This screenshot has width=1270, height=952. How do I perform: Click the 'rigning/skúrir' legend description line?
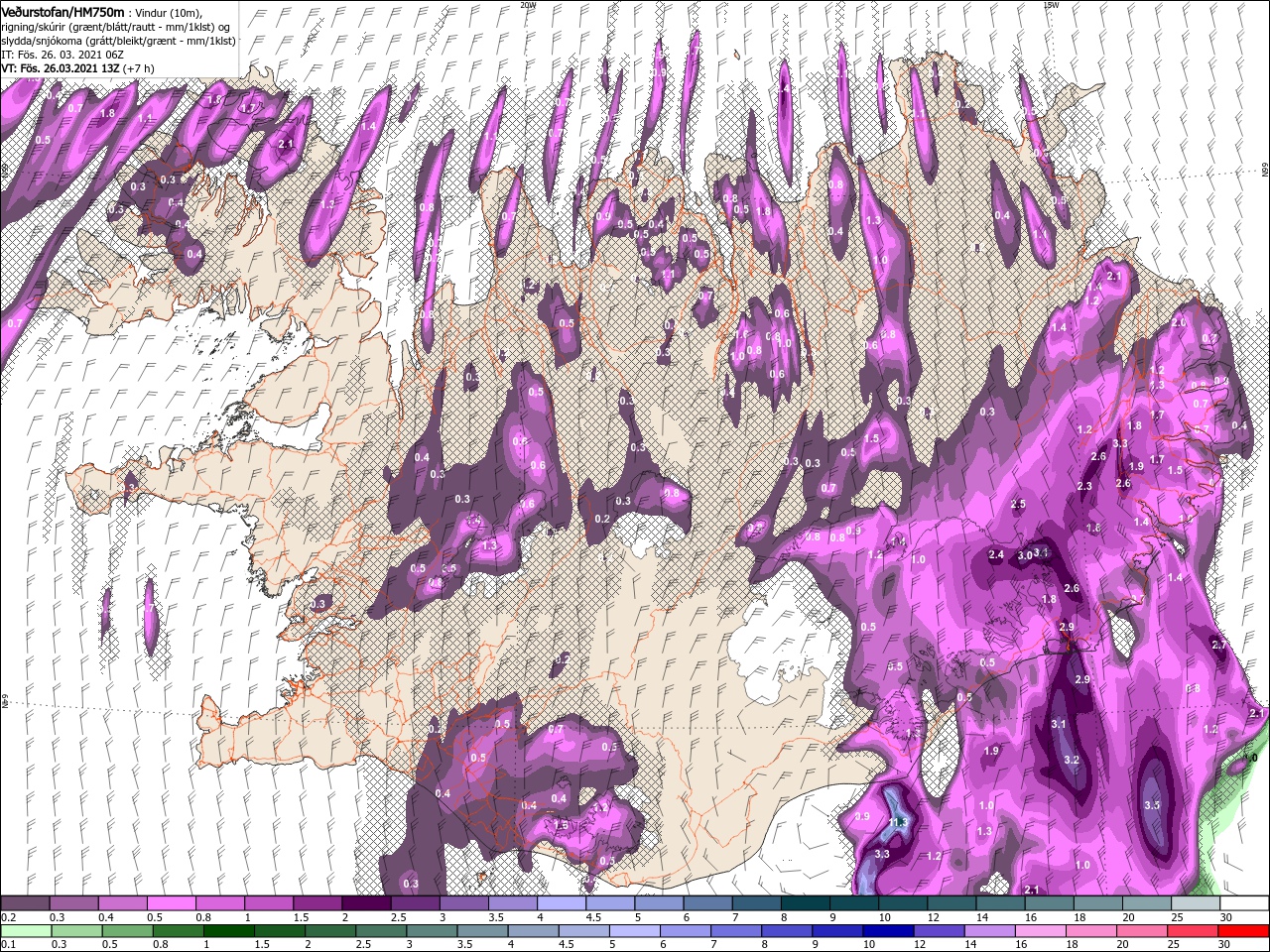(x=114, y=26)
